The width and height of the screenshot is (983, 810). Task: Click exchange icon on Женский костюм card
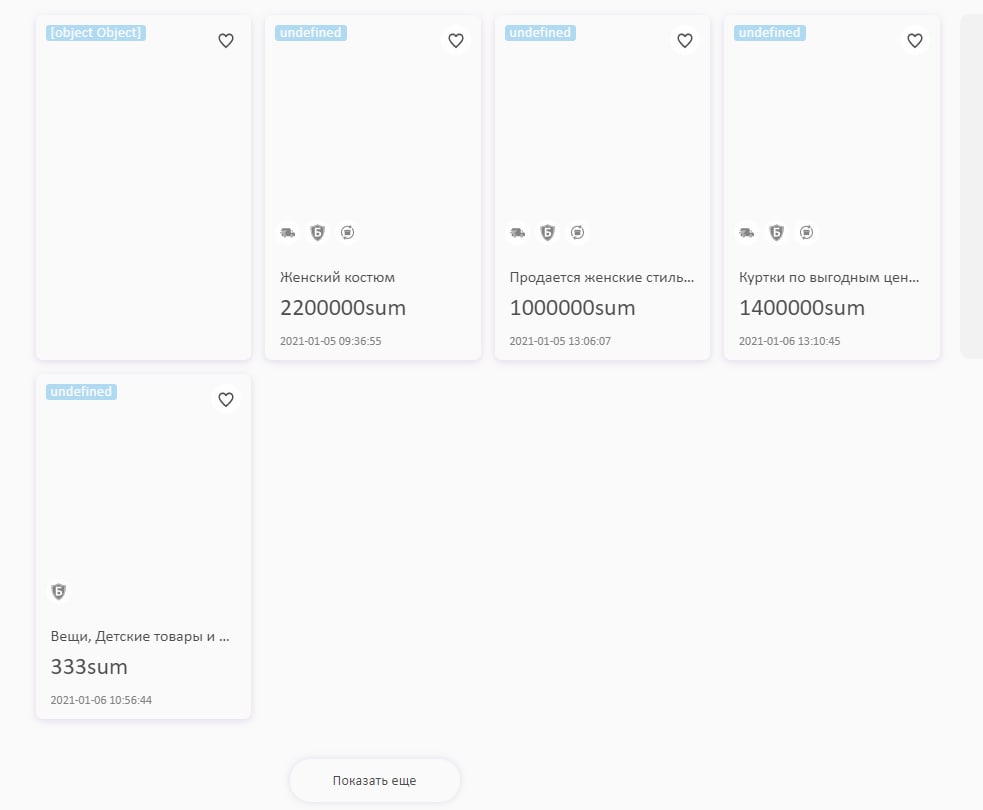tap(347, 233)
